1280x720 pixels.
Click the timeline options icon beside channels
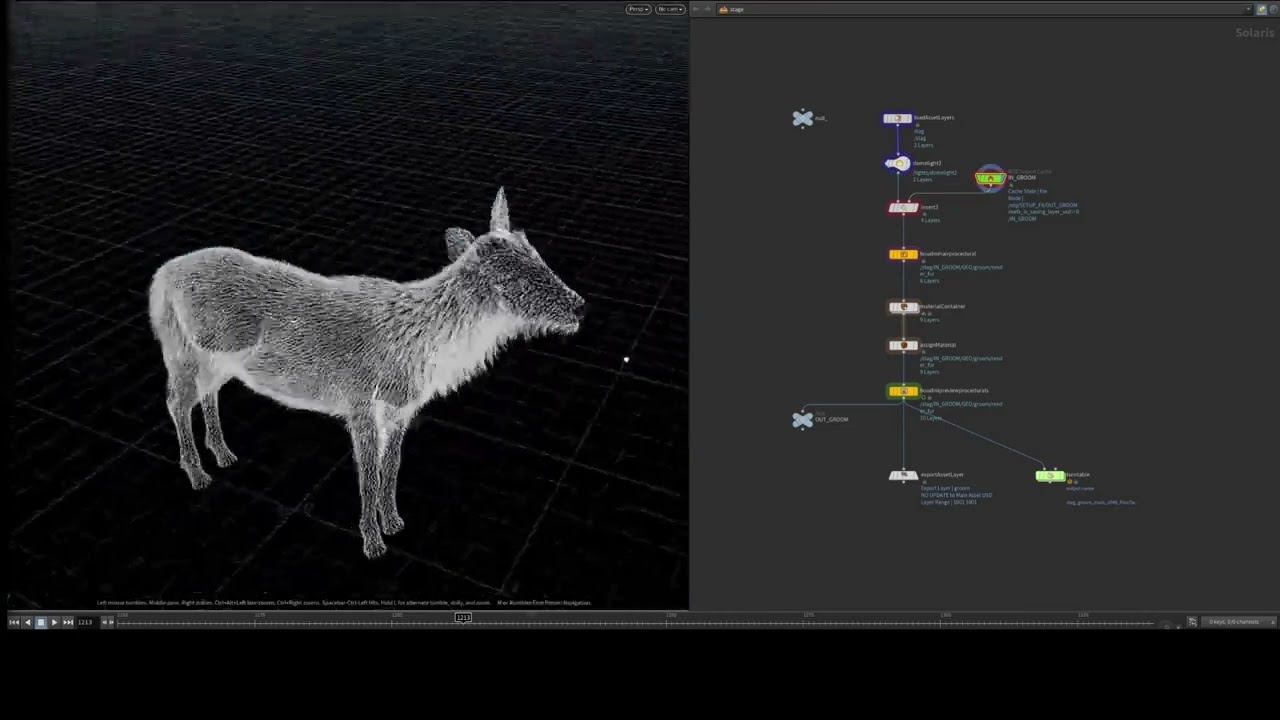pos(1192,622)
